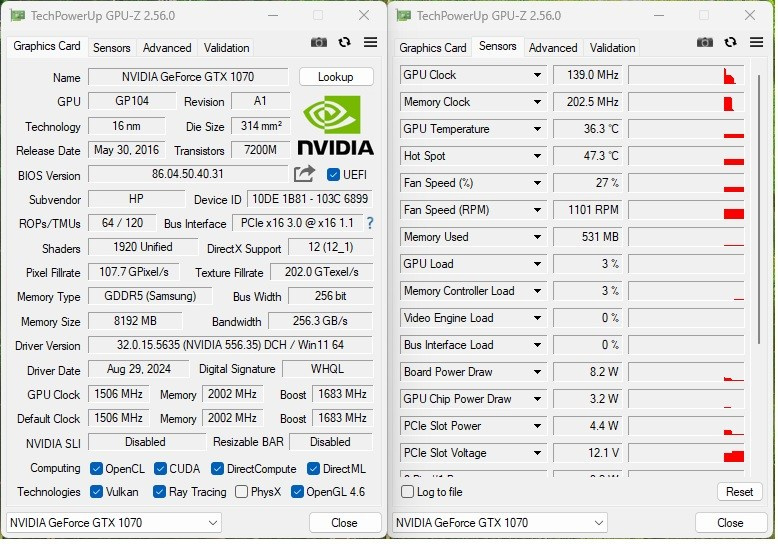Toggle the DirectCompute checkbox
The height and width of the screenshot is (544, 778).
[x=217, y=469]
